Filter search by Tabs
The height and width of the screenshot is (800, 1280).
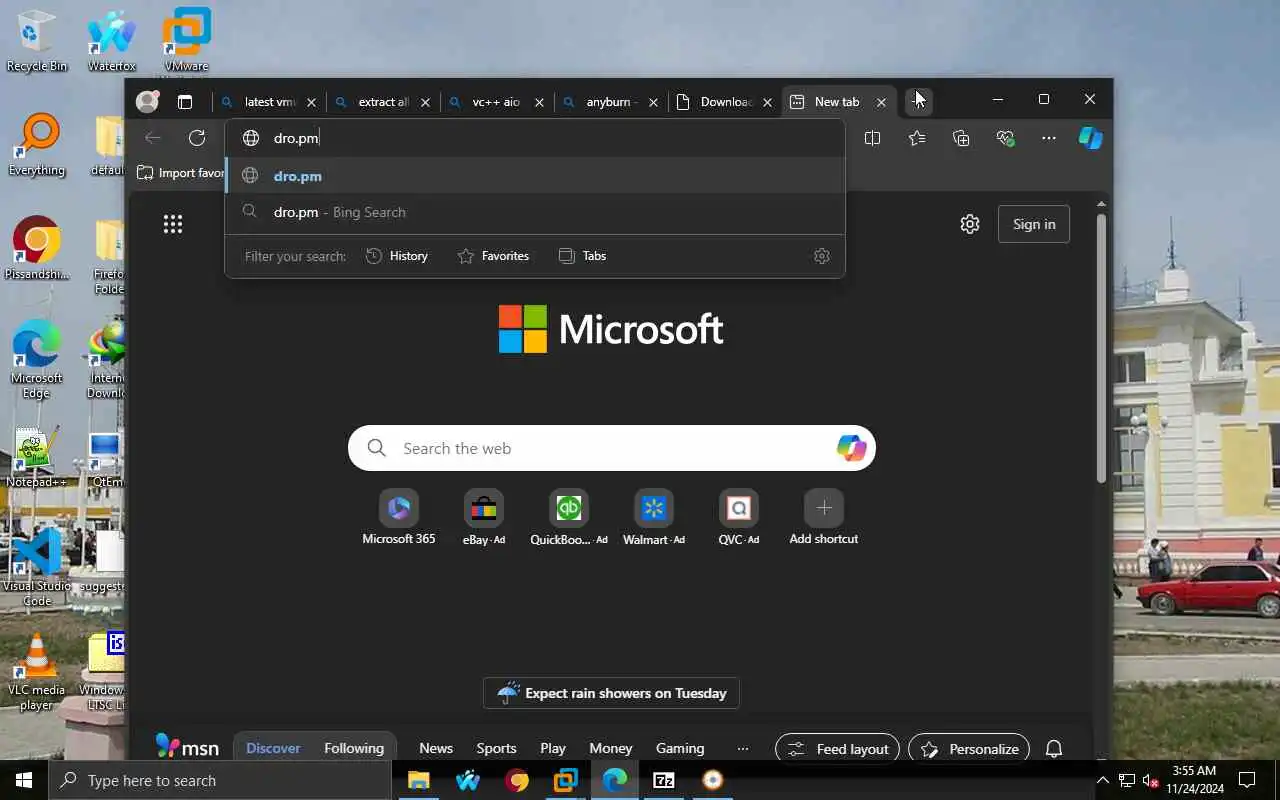tap(582, 256)
